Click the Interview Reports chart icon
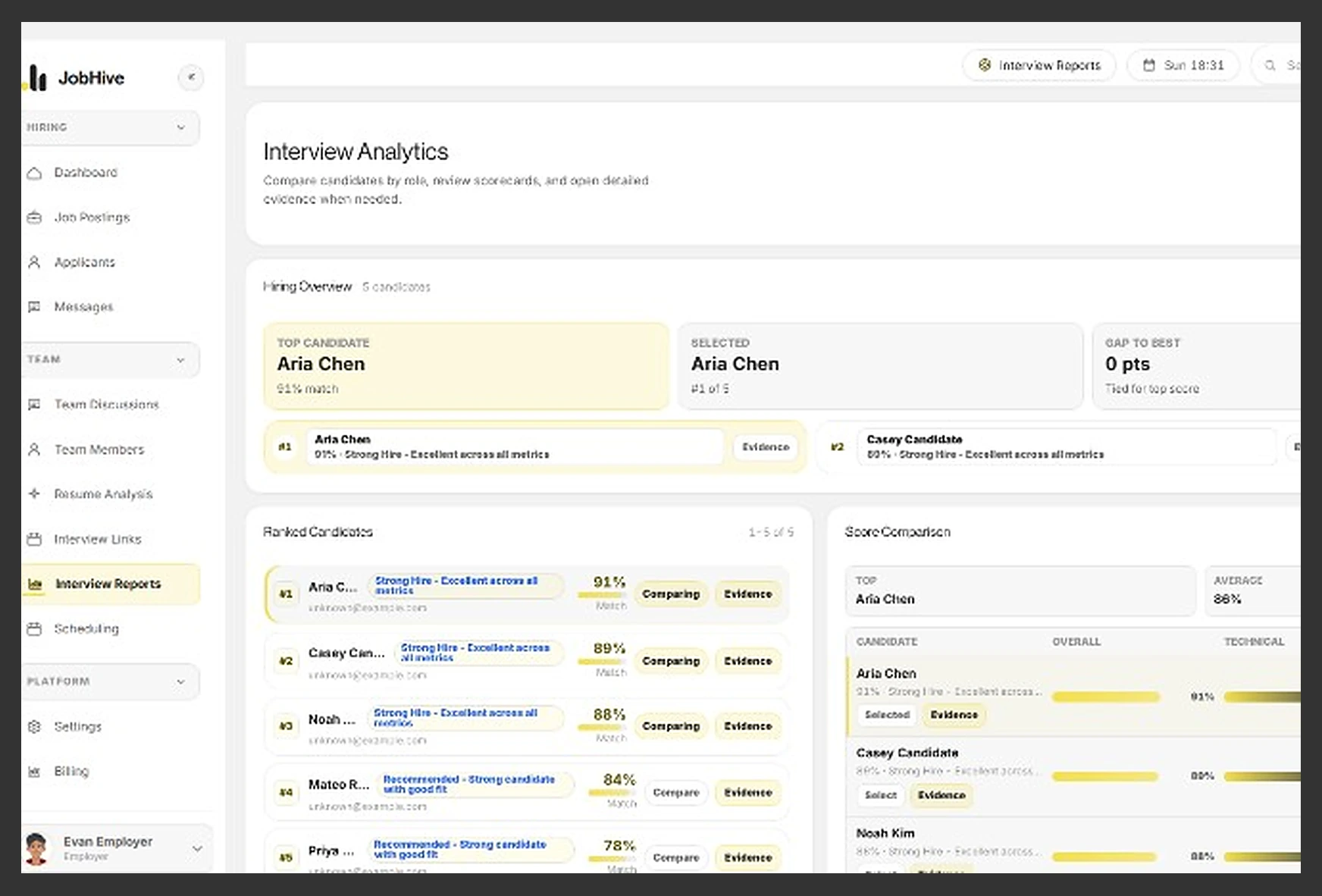This screenshot has width=1322, height=896. (35, 584)
